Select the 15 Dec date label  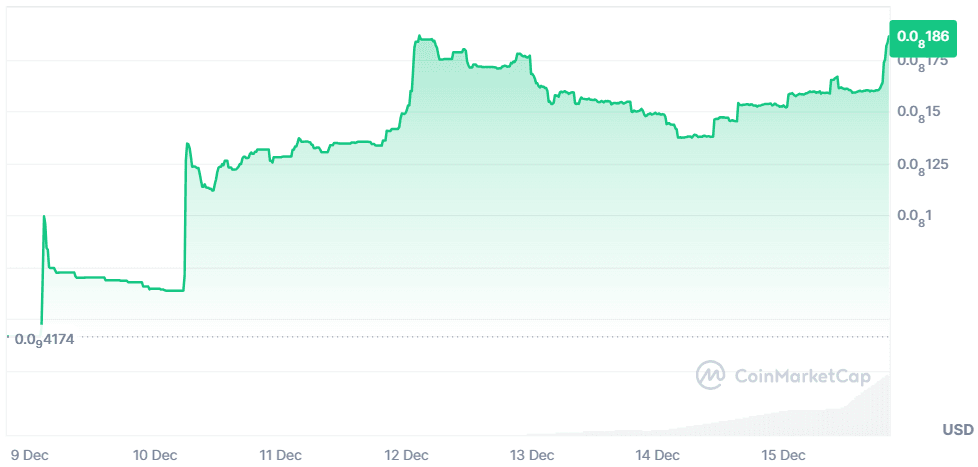coord(784,455)
